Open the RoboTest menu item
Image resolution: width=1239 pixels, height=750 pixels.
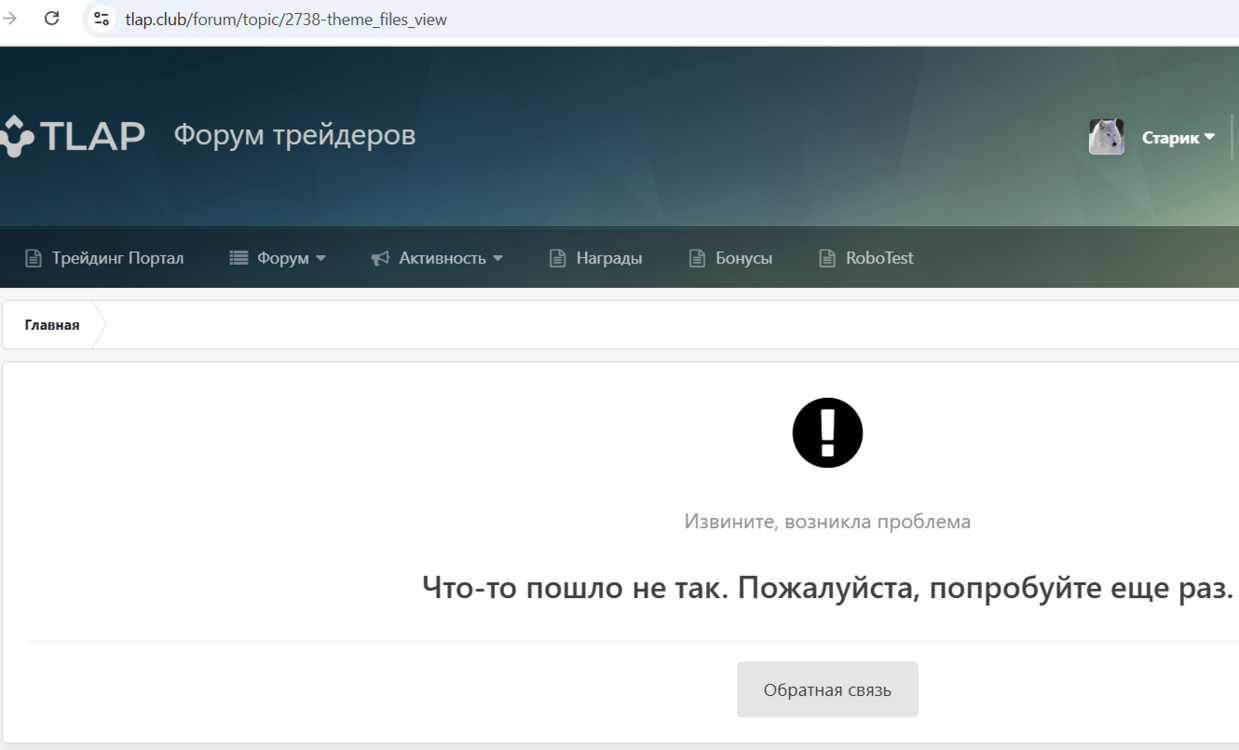(866, 258)
